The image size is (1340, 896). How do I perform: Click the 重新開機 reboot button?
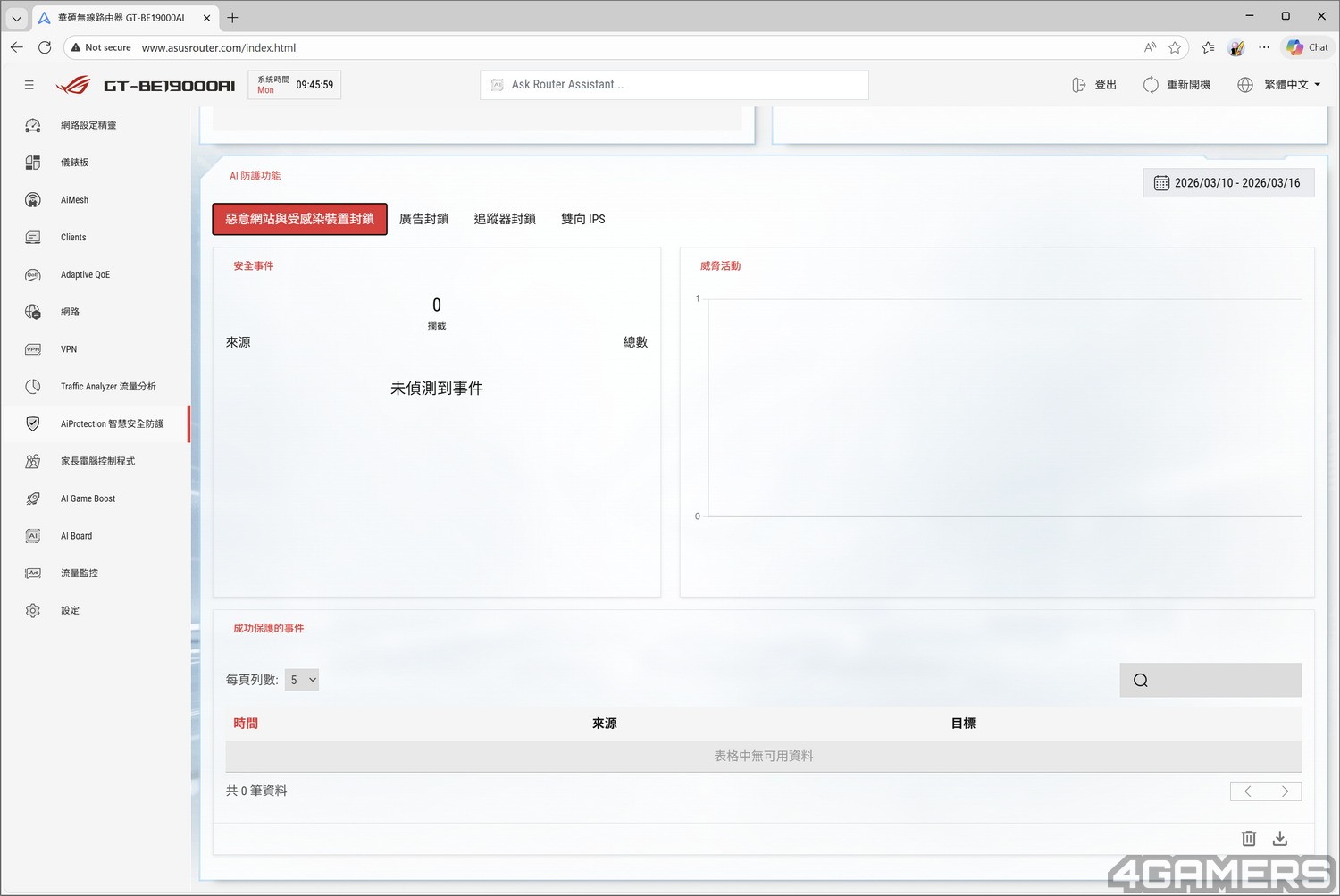pos(1177,85)
